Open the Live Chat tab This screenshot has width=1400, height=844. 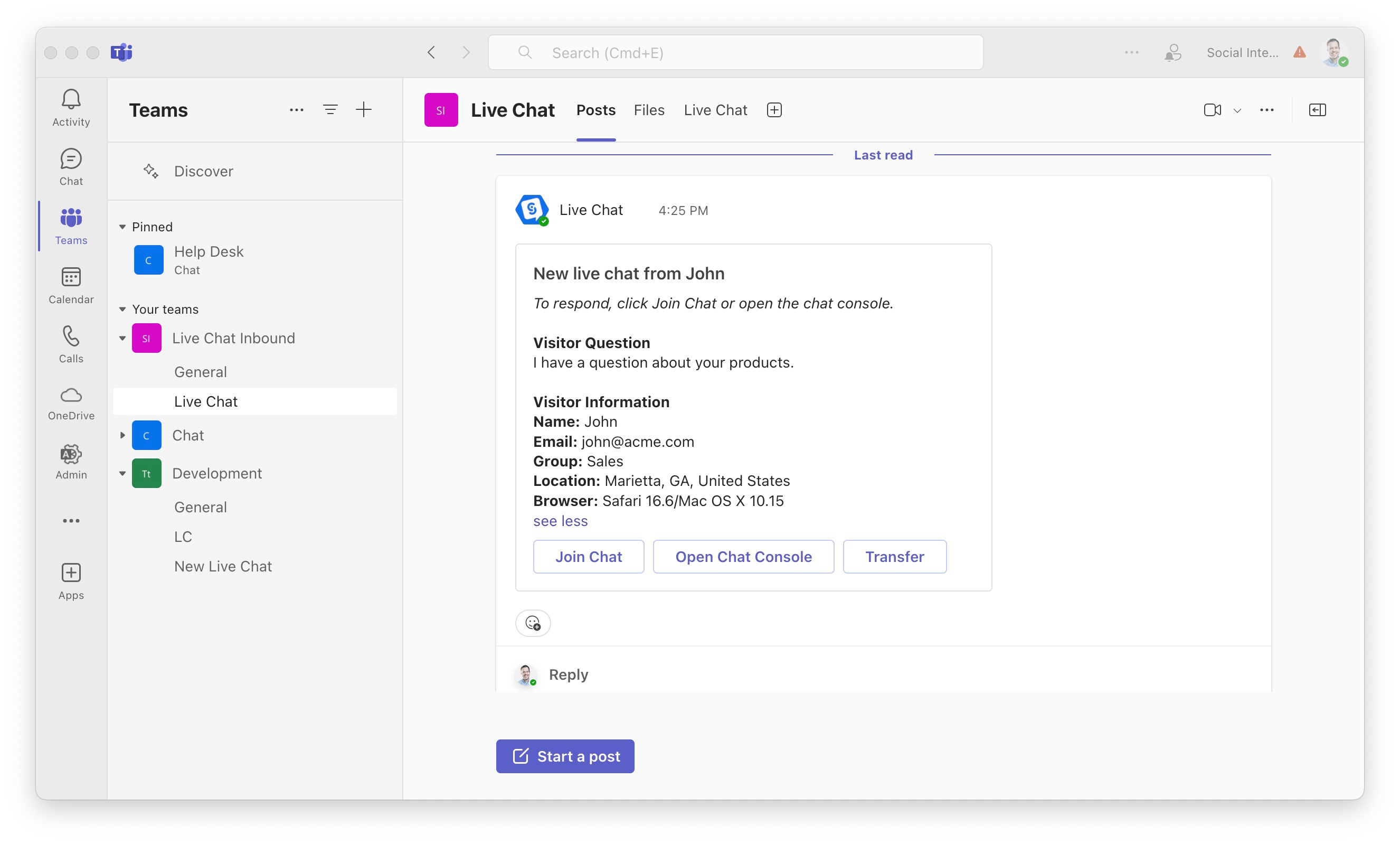point(715,110)
